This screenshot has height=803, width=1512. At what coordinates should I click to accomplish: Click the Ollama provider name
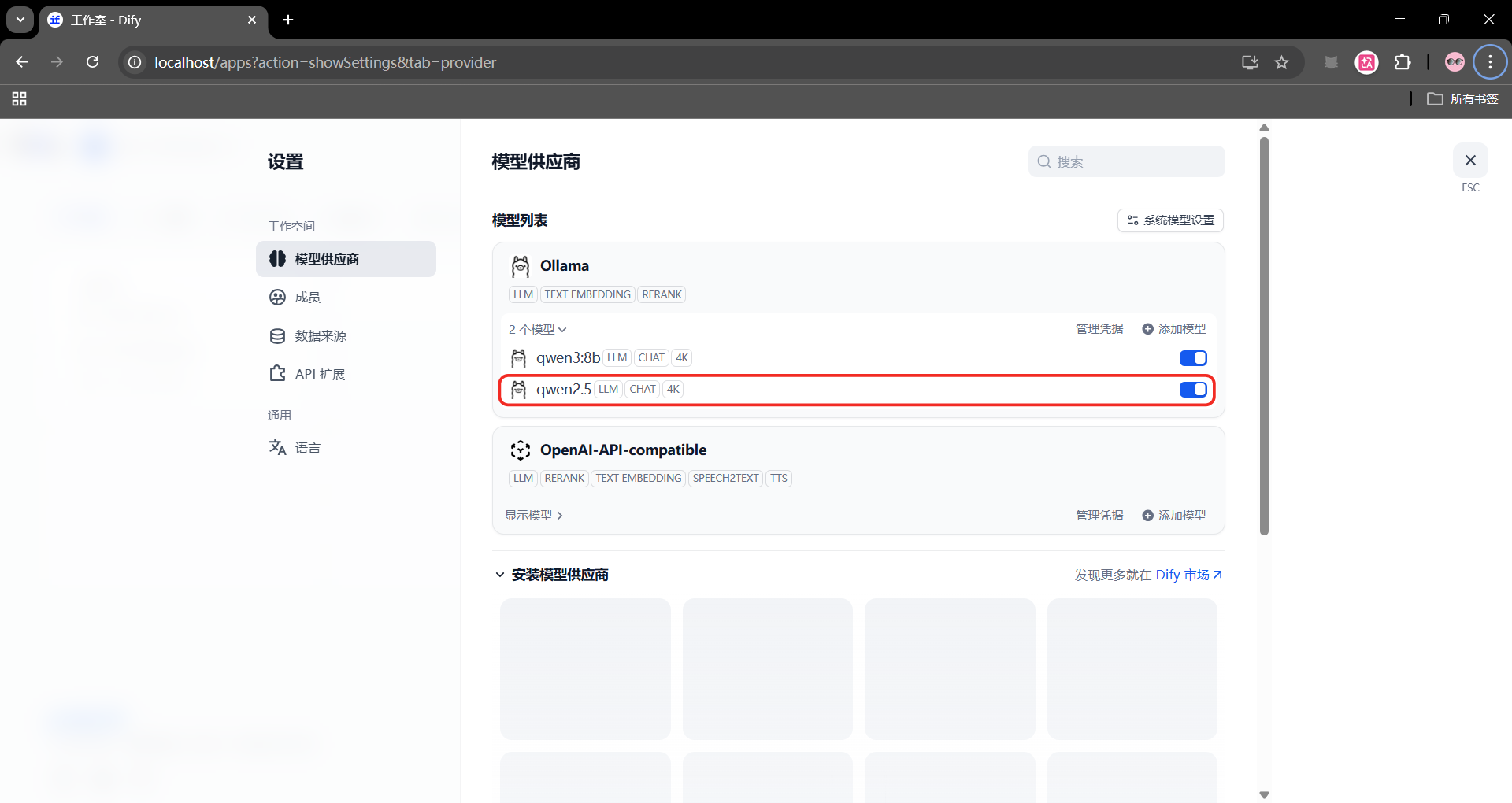(565, 266)
